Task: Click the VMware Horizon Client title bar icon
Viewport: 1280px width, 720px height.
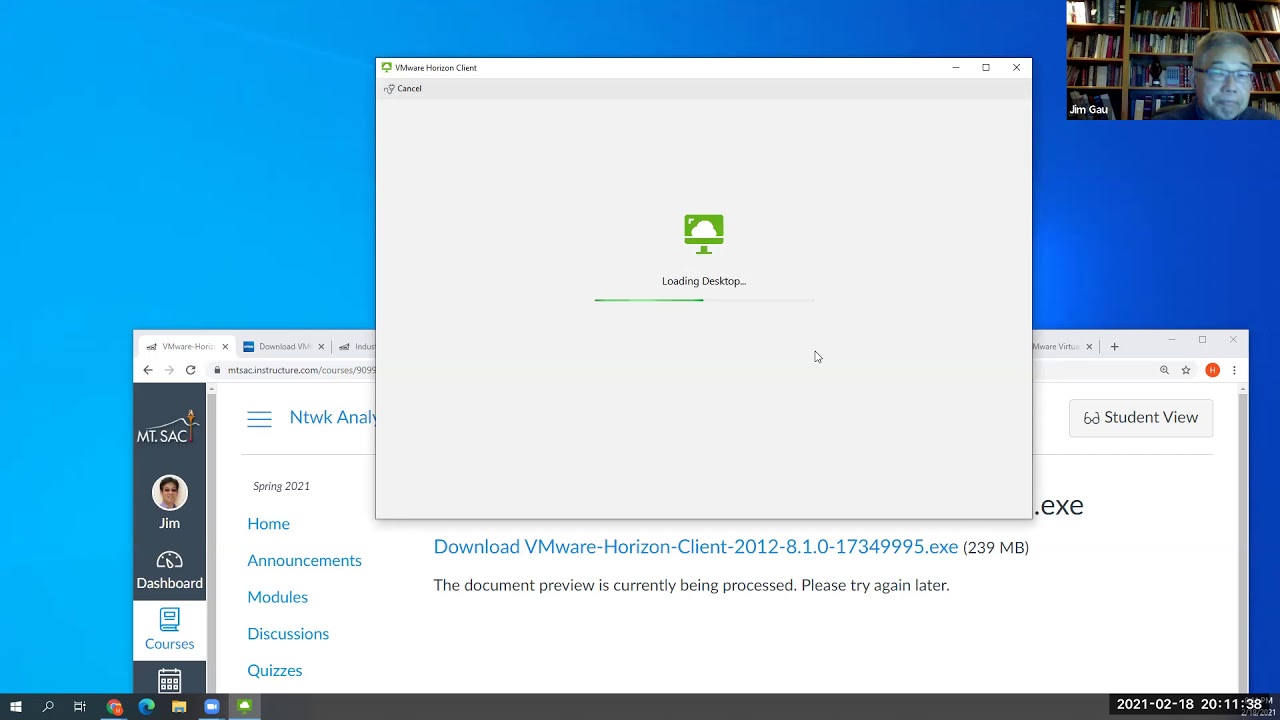Action: [x=387, y=68]
